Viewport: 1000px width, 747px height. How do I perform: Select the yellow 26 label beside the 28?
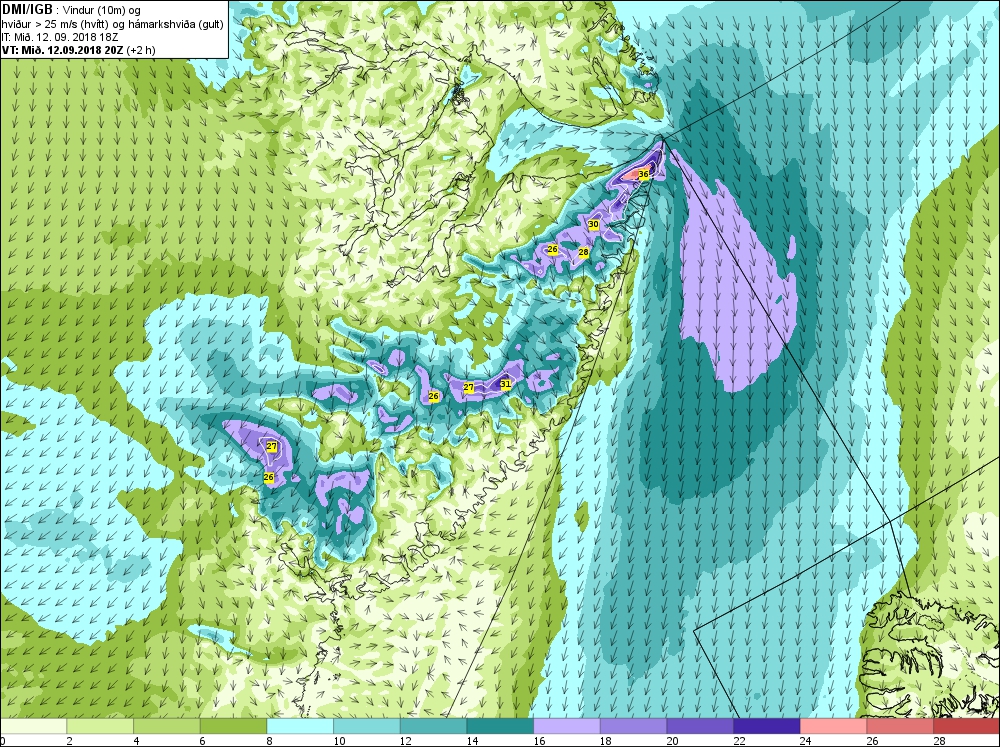[552, 249]
